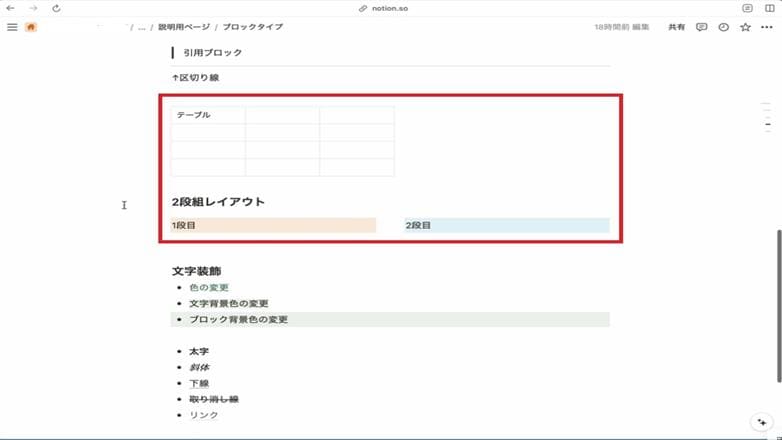Go forward with the browser forward arrow

point(33,8)
